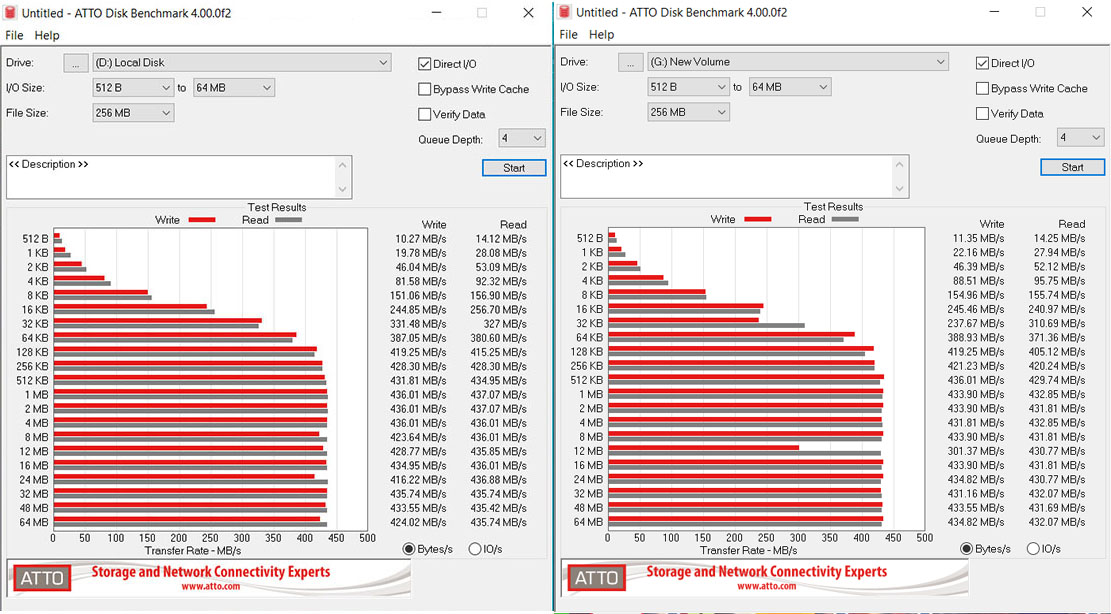The image size is (1111, 614).
Task: Click Test Results heading in left window
Action: click(x=277, y=207)
